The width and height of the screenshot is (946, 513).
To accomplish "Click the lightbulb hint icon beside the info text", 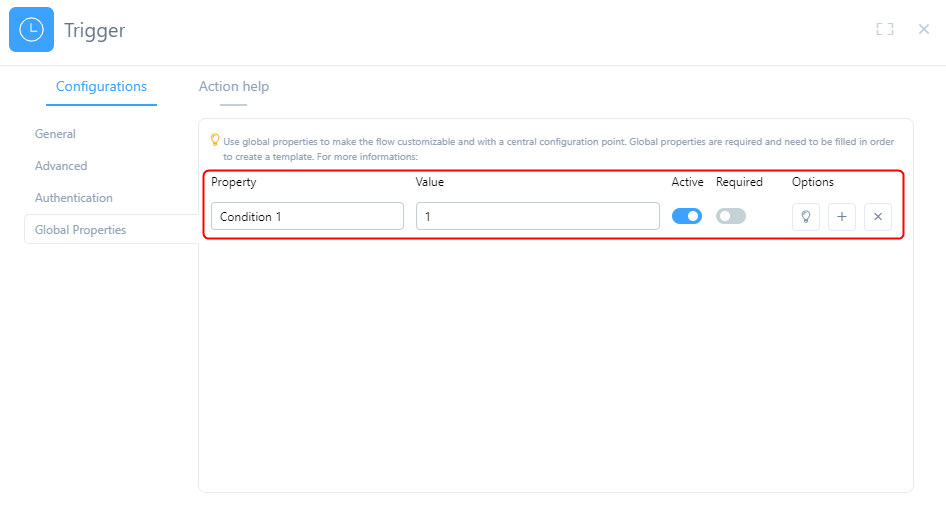I will click(215, 141).
